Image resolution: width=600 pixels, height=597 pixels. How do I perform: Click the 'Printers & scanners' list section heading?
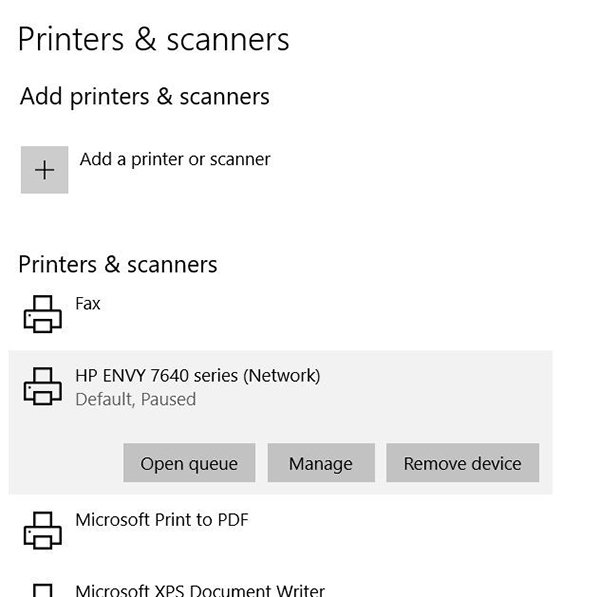(x=118, y=265)
